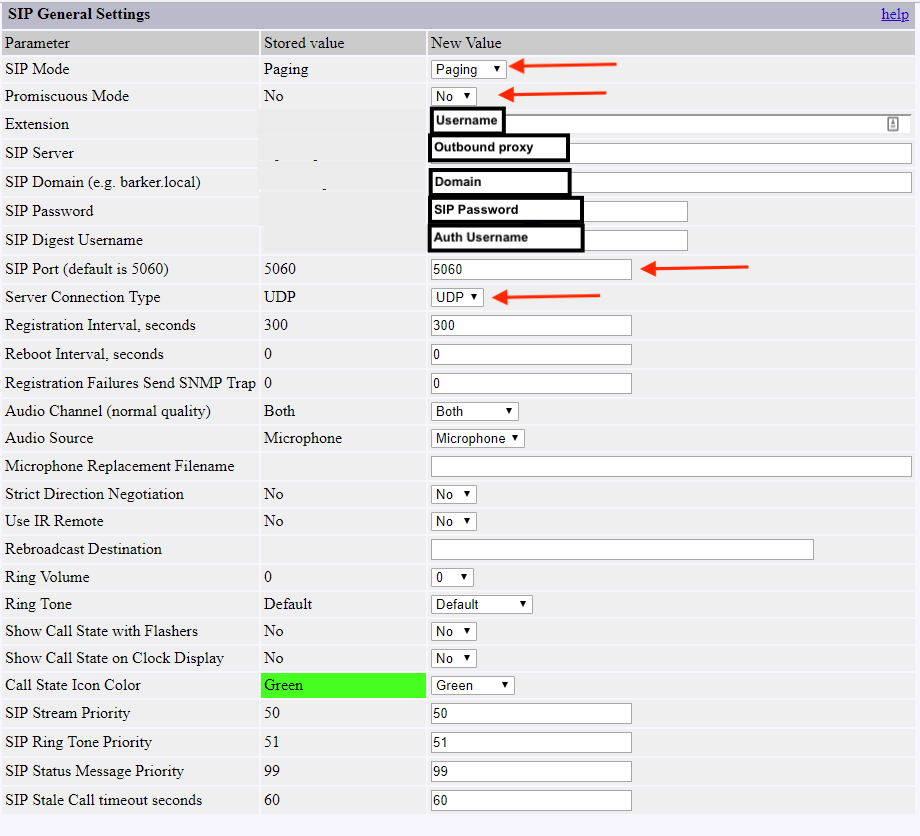The image size is (920, 836).
Task: Click stored SIP Ring Tone Priority '51'
Action: pos(272,742)
